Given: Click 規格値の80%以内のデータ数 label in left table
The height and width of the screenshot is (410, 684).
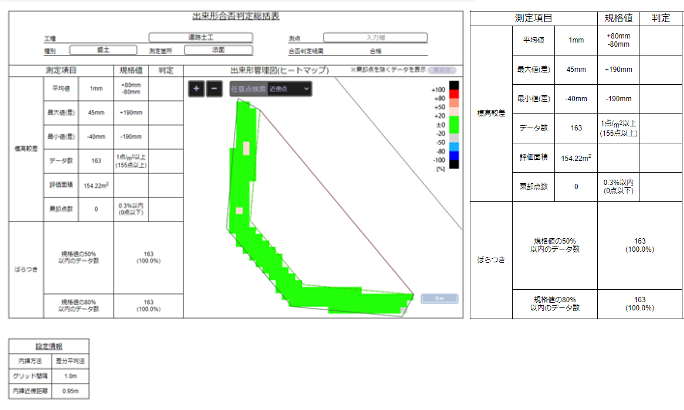Looking at the screenshot, I should click(x=79, y=305).
